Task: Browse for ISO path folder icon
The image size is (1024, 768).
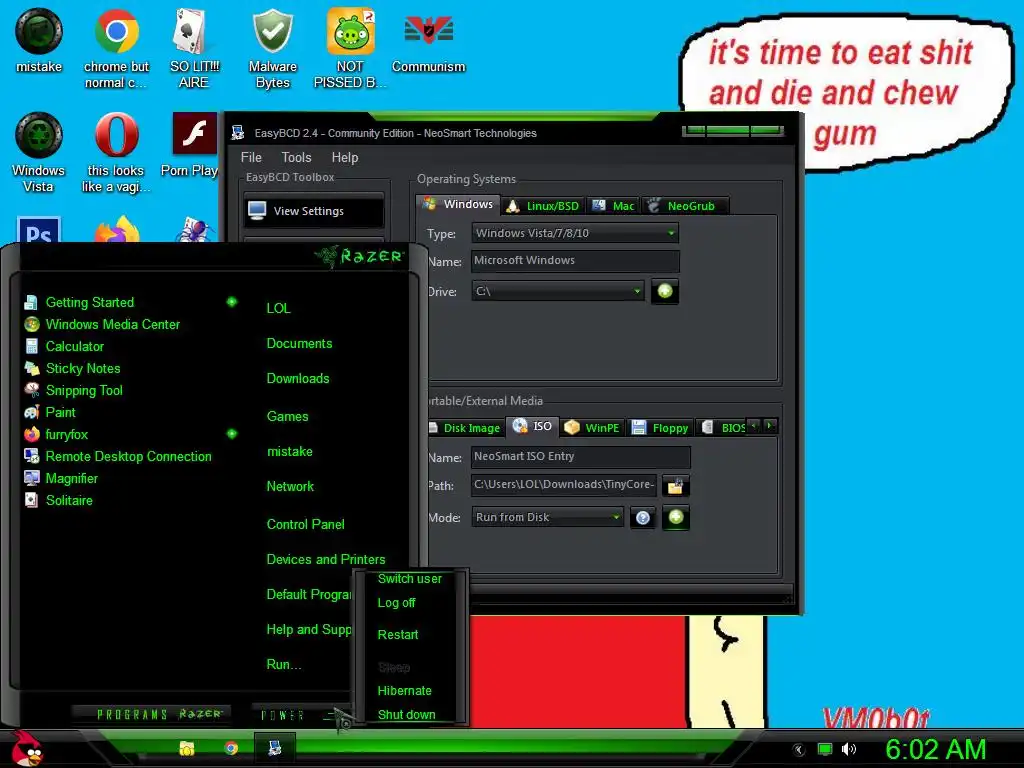Action: click(x=675, y=486)
